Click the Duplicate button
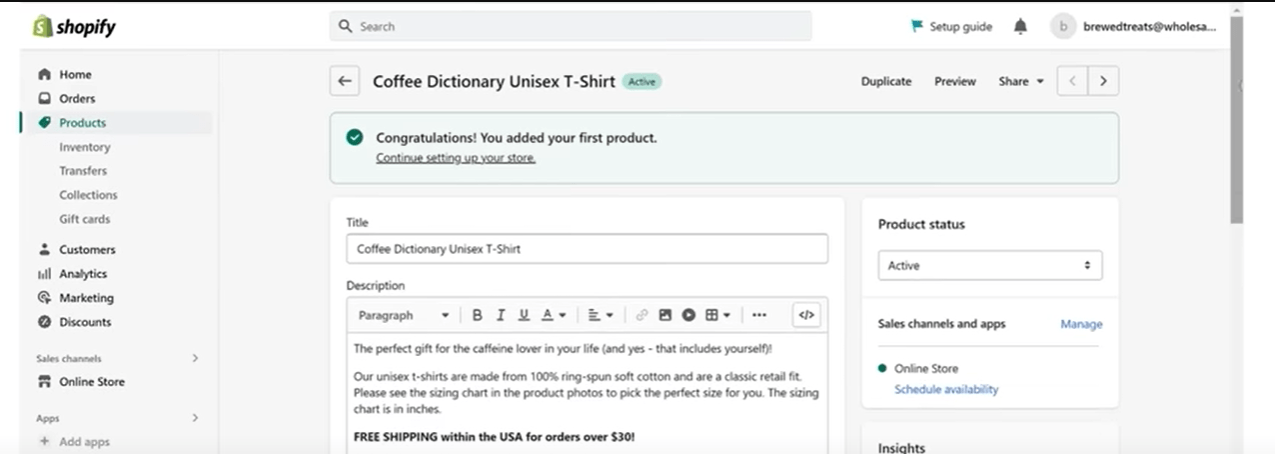The width and height of the screenshot is (1275, 454). click(886, 82)
